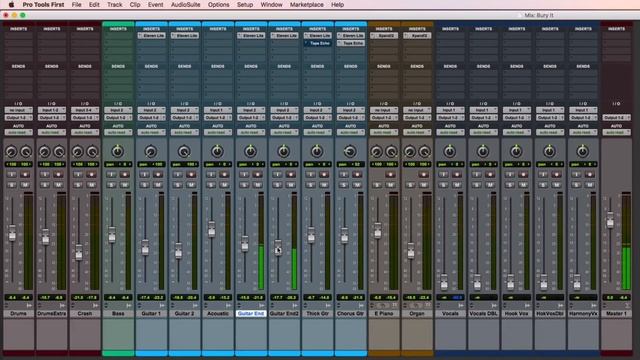Mute the Vocals track
Screen dimensions: 640x360
click(457, 185)
